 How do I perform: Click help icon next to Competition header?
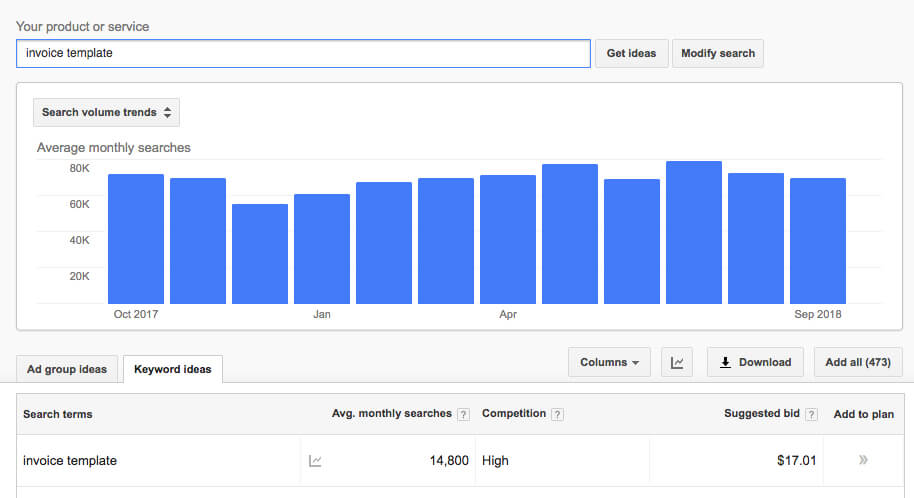557,414
